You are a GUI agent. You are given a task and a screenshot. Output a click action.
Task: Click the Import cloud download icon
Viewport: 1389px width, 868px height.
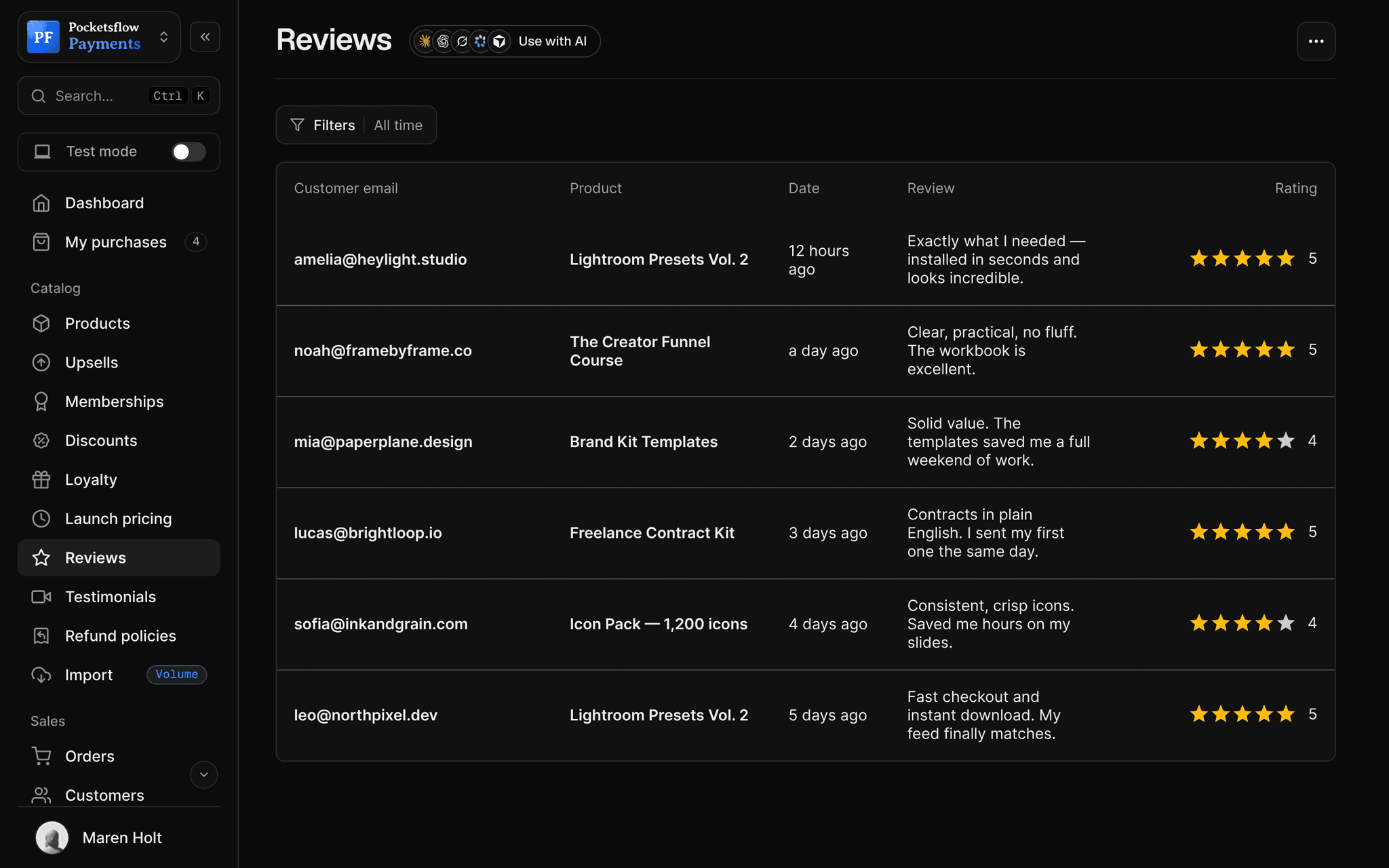pos(41,675)
